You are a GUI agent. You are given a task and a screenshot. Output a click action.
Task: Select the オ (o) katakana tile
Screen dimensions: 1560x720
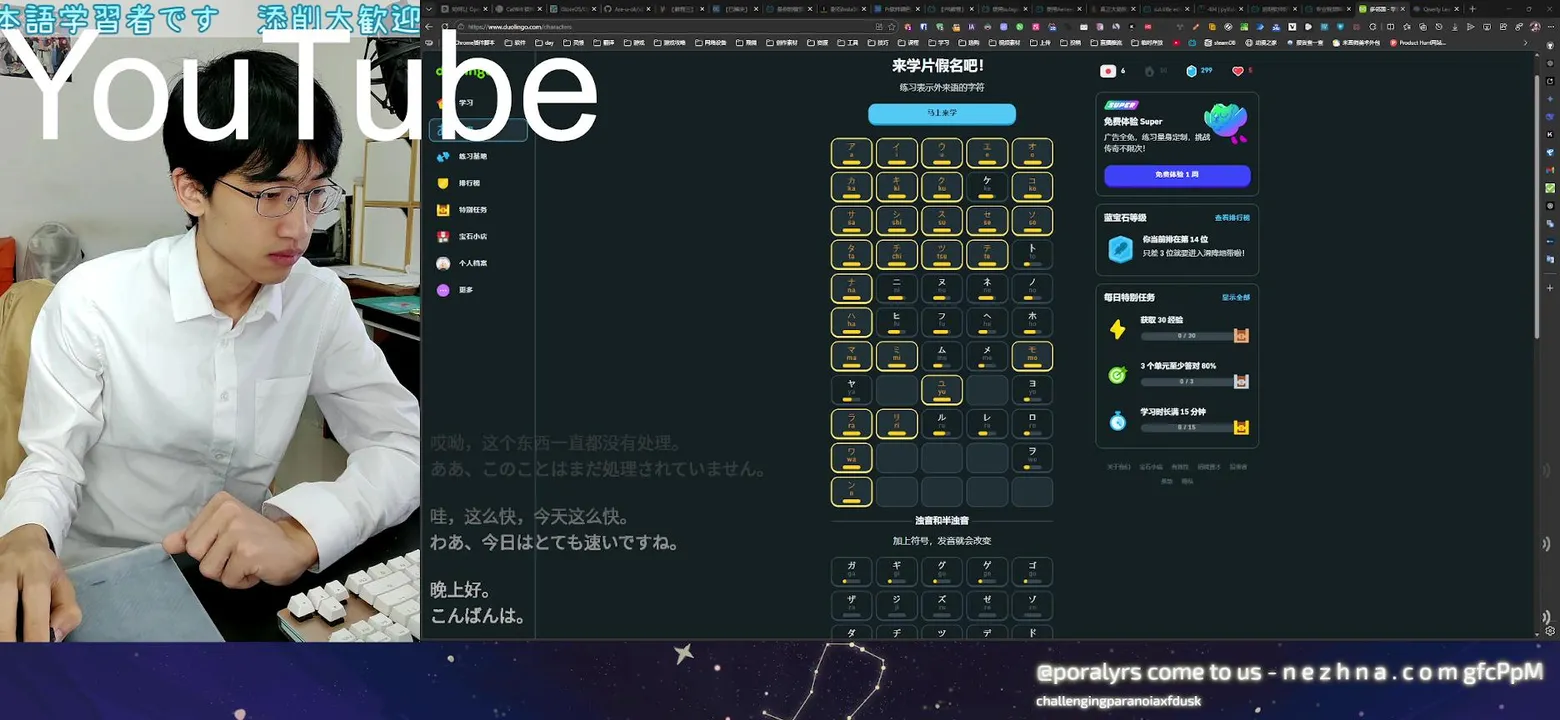(x=1032, y=152)
